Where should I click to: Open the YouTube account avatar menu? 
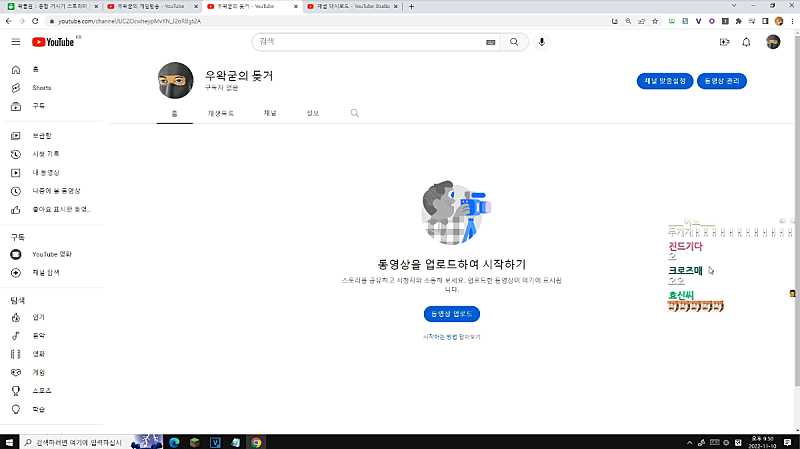(x=773, y=42)
